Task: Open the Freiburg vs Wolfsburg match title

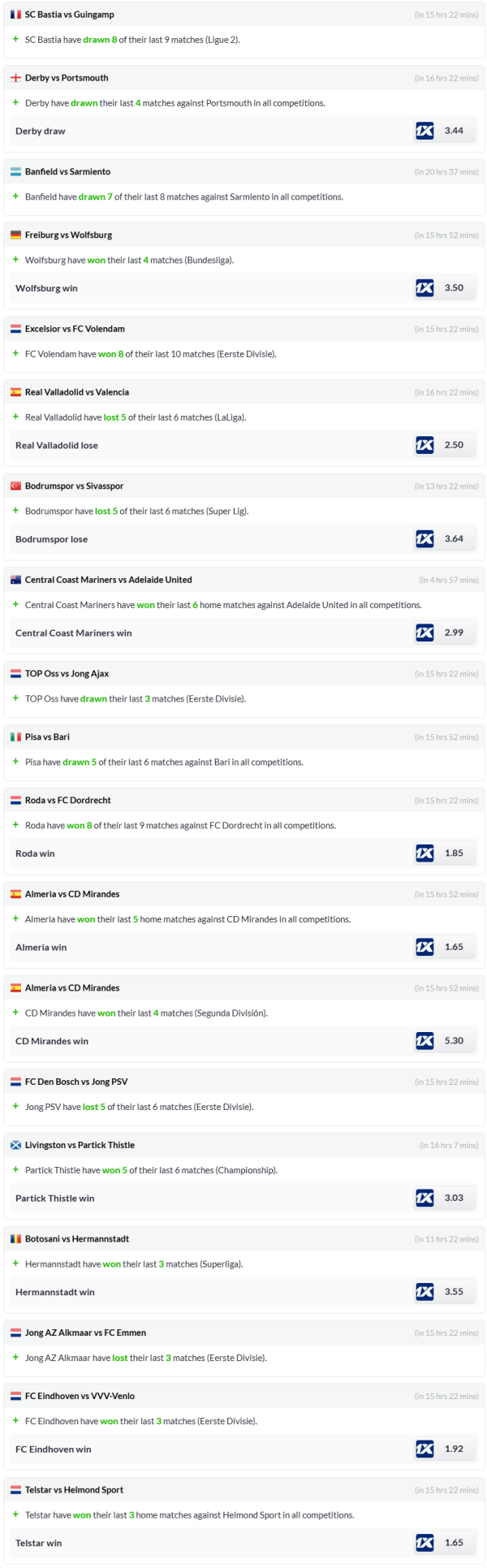Action: tap(68, 235)
